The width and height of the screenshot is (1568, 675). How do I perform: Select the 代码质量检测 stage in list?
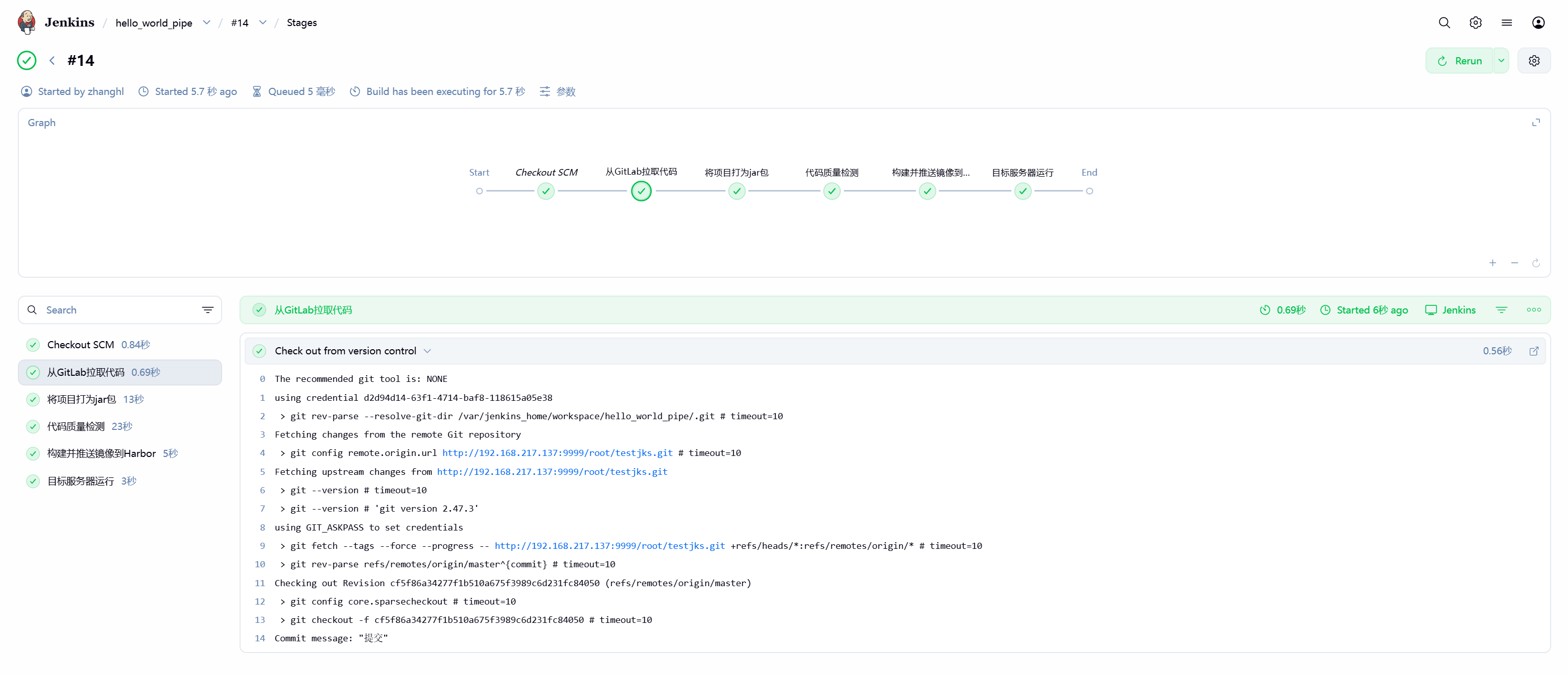click(x=120, y=427)
